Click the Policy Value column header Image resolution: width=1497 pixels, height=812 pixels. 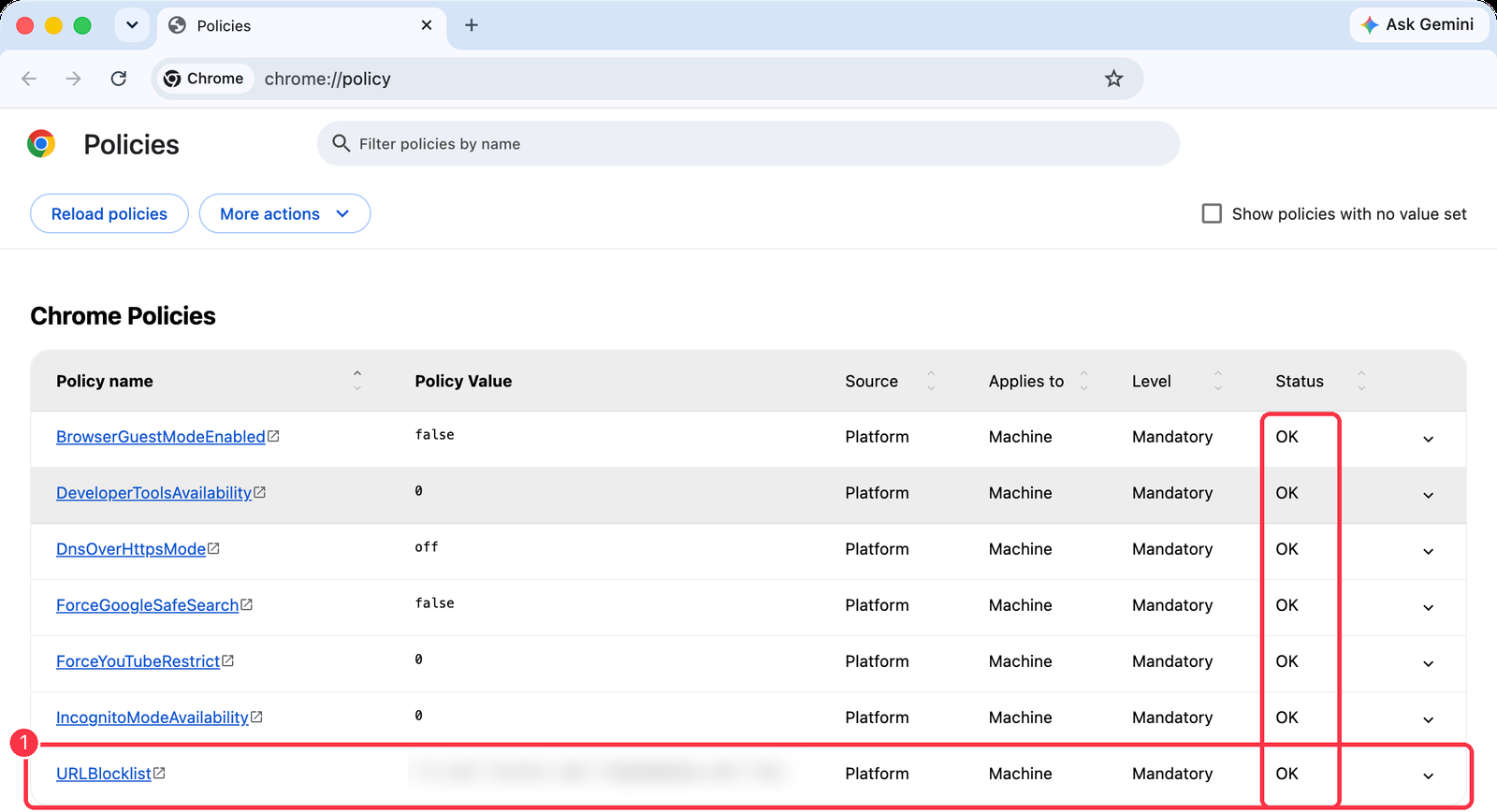point(463,381)
